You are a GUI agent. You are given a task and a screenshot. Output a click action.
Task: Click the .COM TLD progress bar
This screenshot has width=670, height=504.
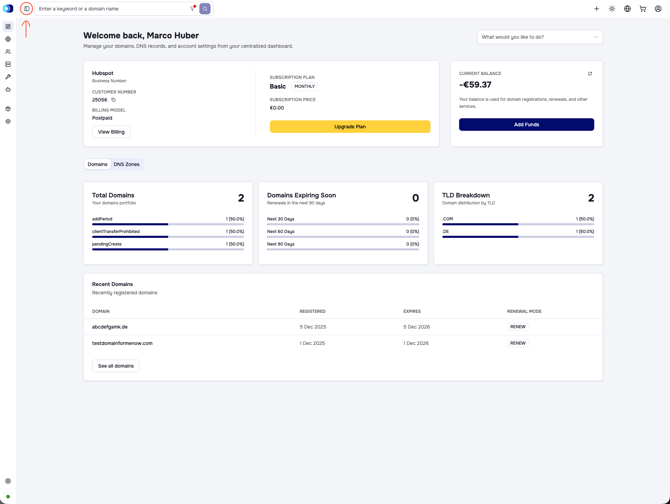tap(518, 224)
